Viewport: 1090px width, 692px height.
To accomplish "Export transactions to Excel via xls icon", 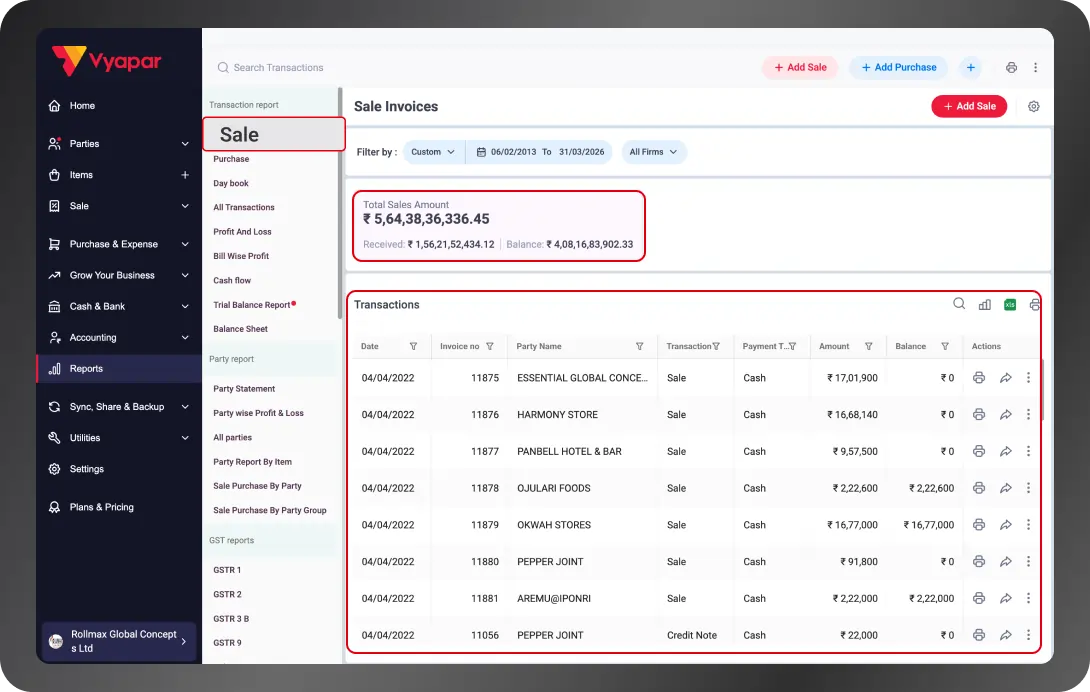I will click(1010, 304).
